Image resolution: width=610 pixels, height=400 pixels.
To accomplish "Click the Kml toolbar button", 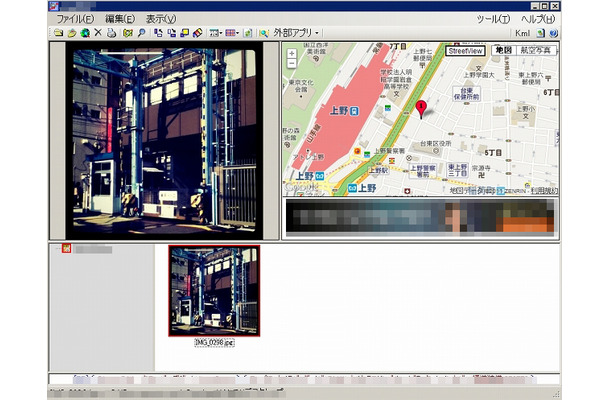I will (x=522, y=33).
